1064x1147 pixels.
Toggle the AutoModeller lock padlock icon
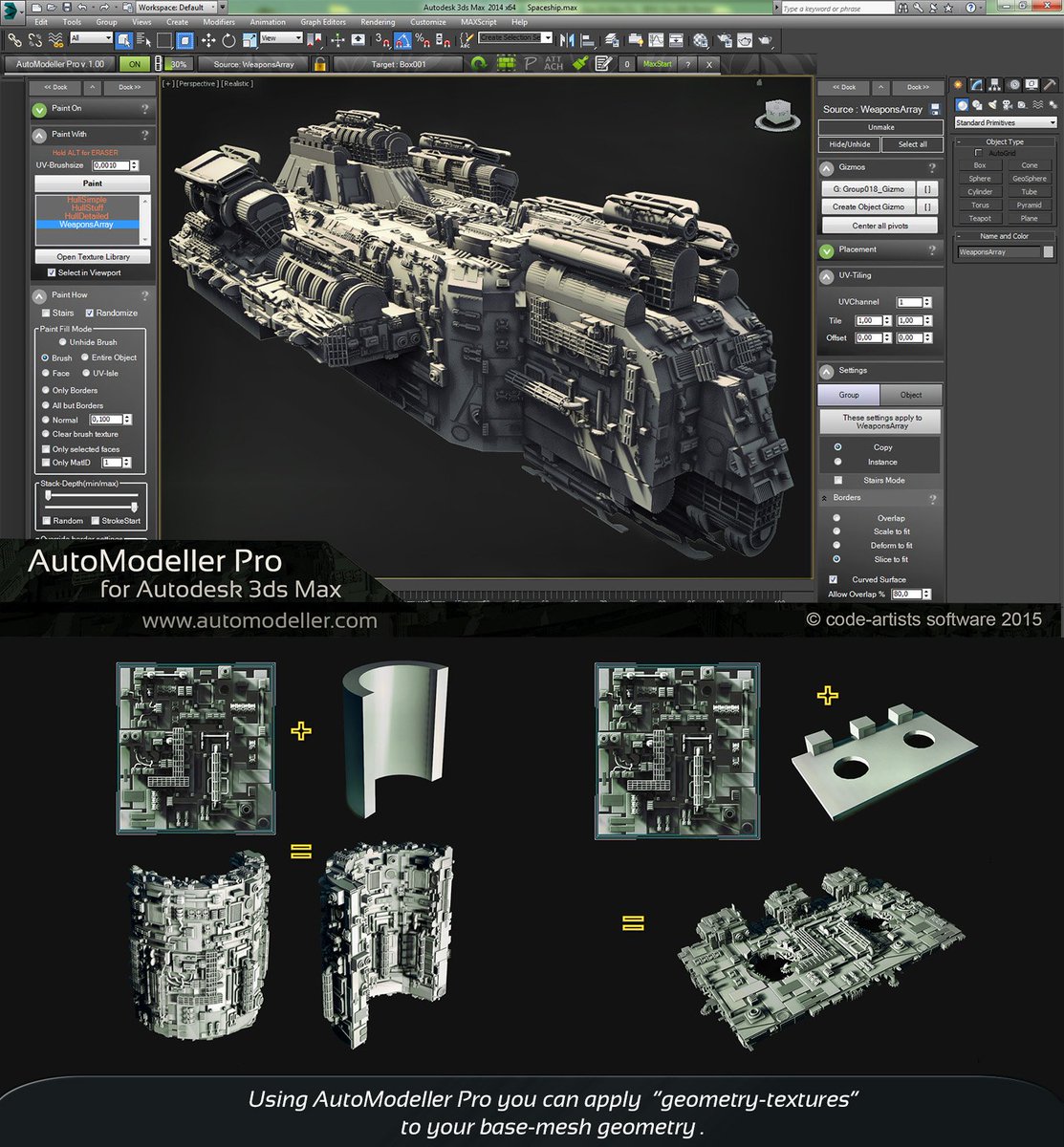[320, 64]
